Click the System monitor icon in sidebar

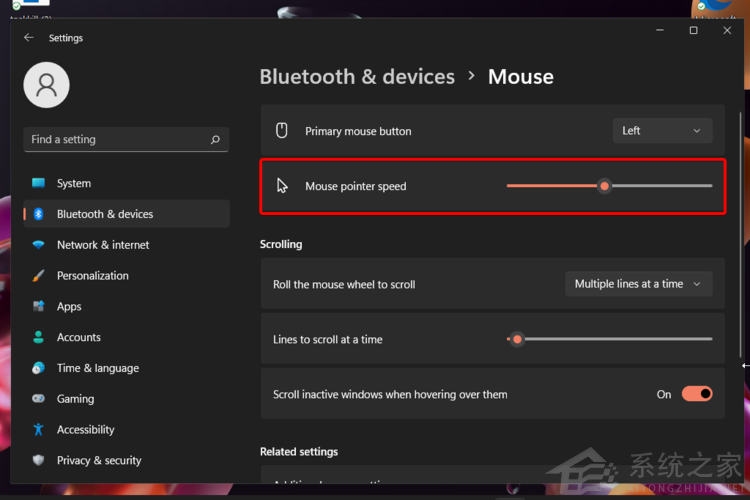click(38, 184)
